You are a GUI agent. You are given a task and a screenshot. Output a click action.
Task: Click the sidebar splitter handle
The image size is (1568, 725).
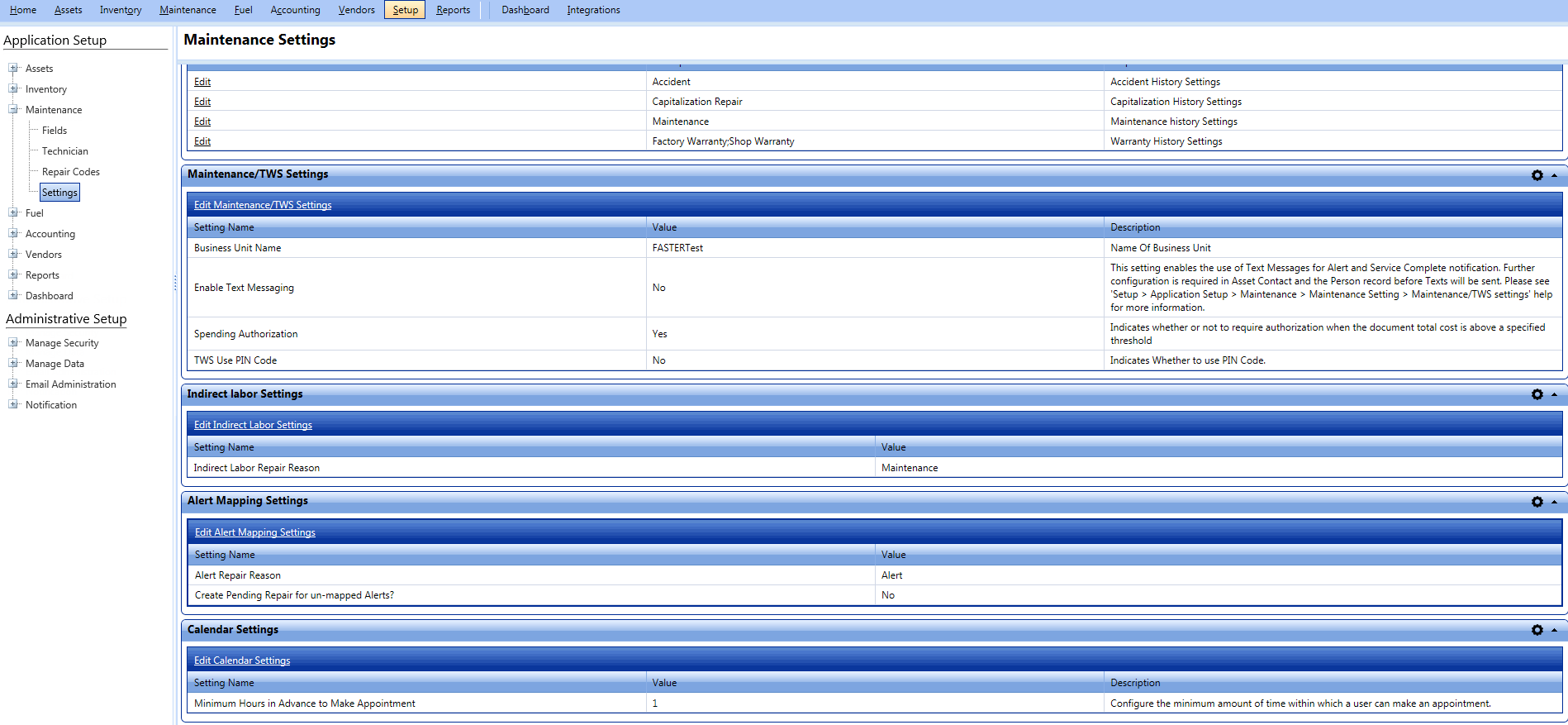pyautogui.click(x=175, y=283)
